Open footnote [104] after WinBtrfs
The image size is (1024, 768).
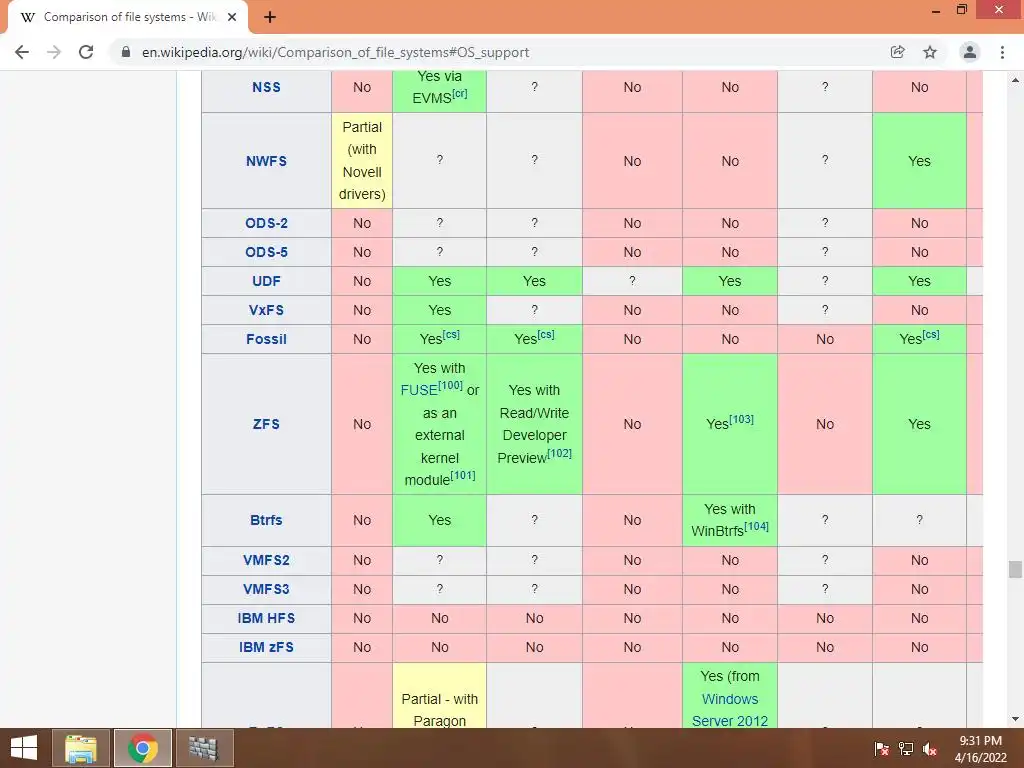coord(756,526)
